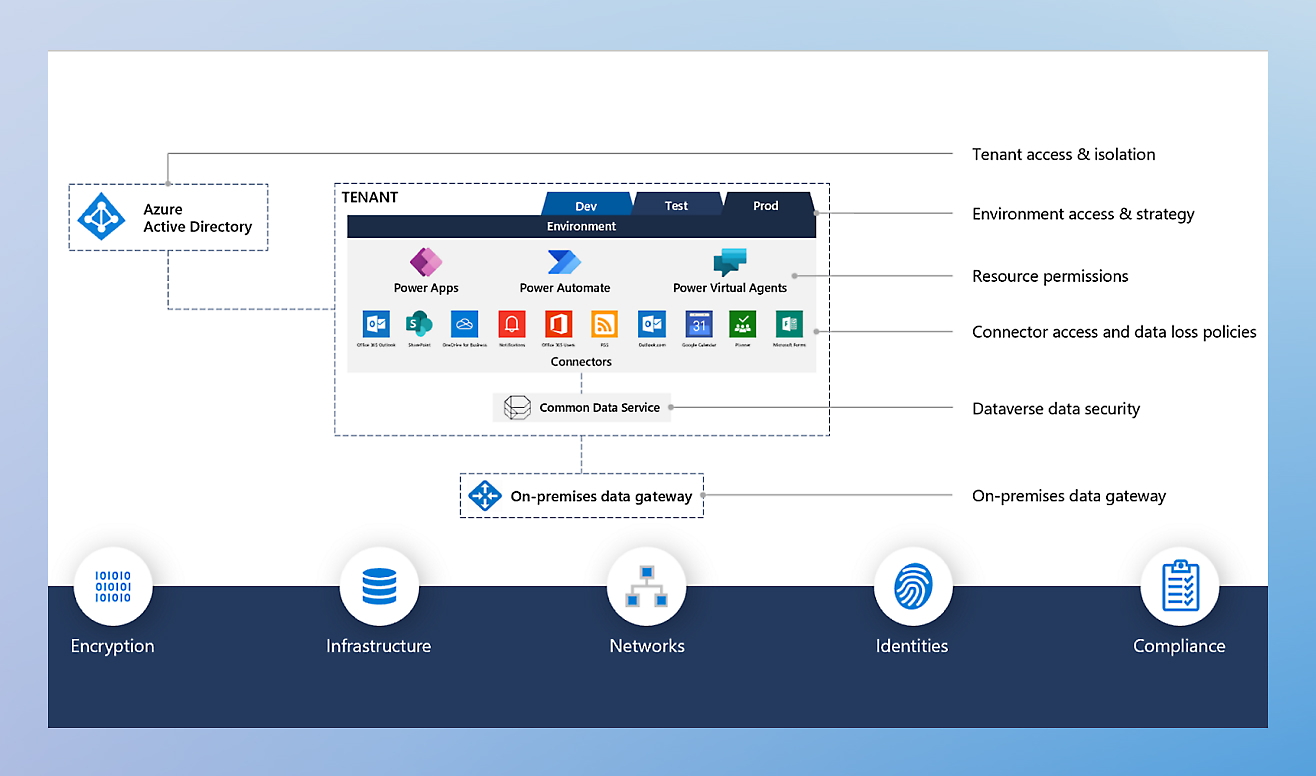This screenshot has height=776, width=1316.
Task: Select the OneDrive for Business connector icon
Action: (464, 324)
